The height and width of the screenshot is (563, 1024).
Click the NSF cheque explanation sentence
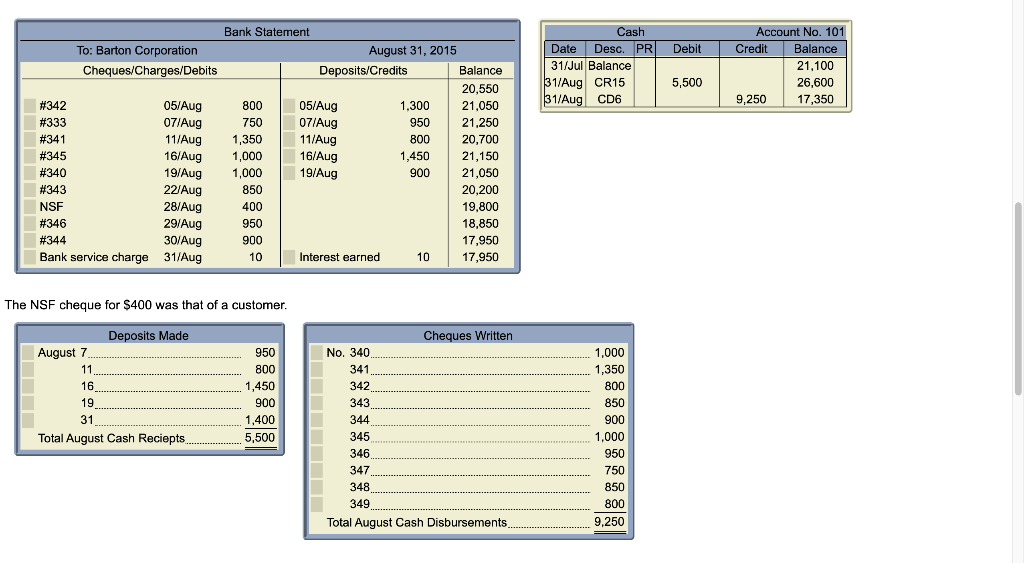(146, 305)
